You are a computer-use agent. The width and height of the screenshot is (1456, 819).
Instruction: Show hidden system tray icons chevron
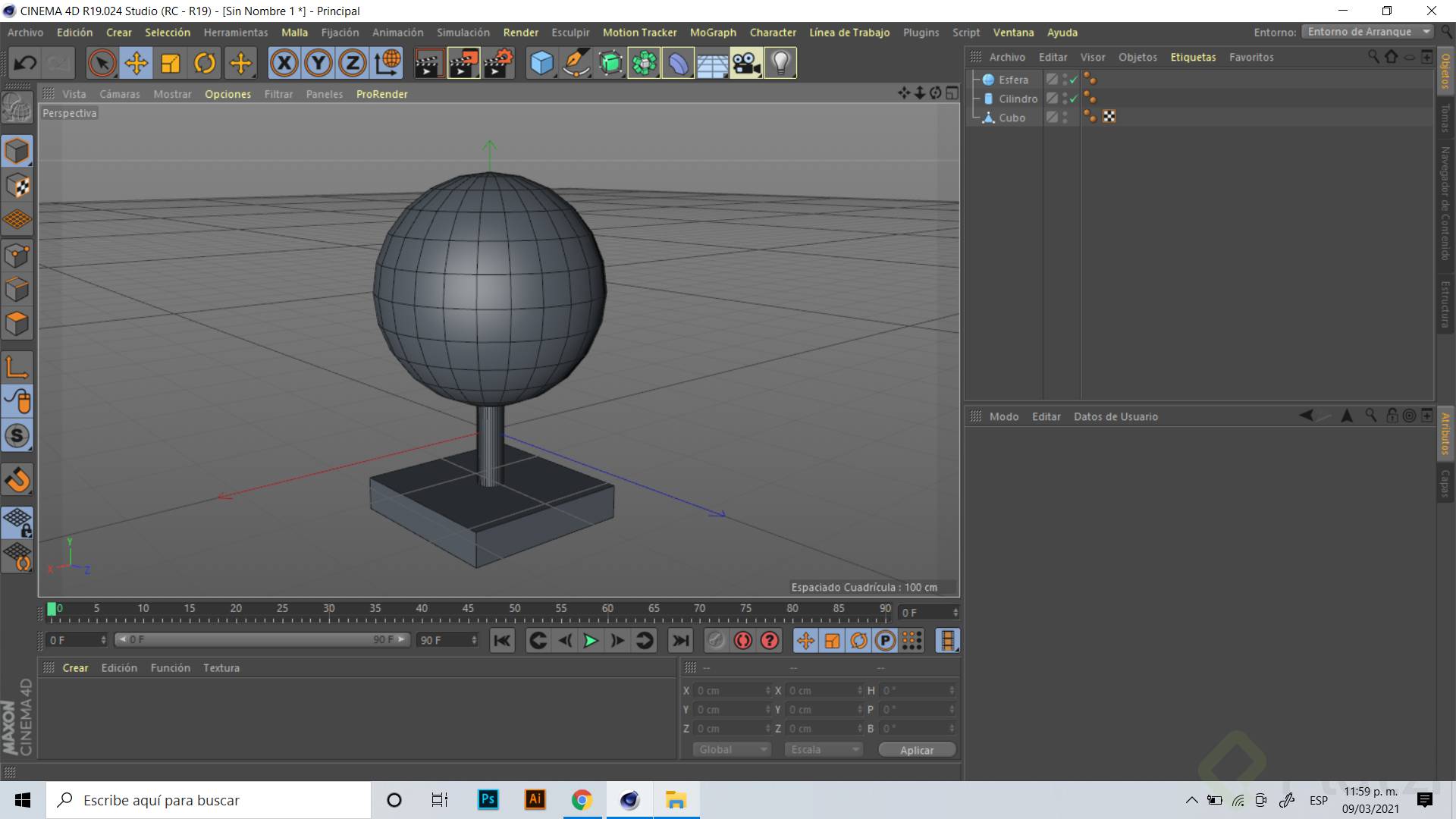coord(1191,800)
